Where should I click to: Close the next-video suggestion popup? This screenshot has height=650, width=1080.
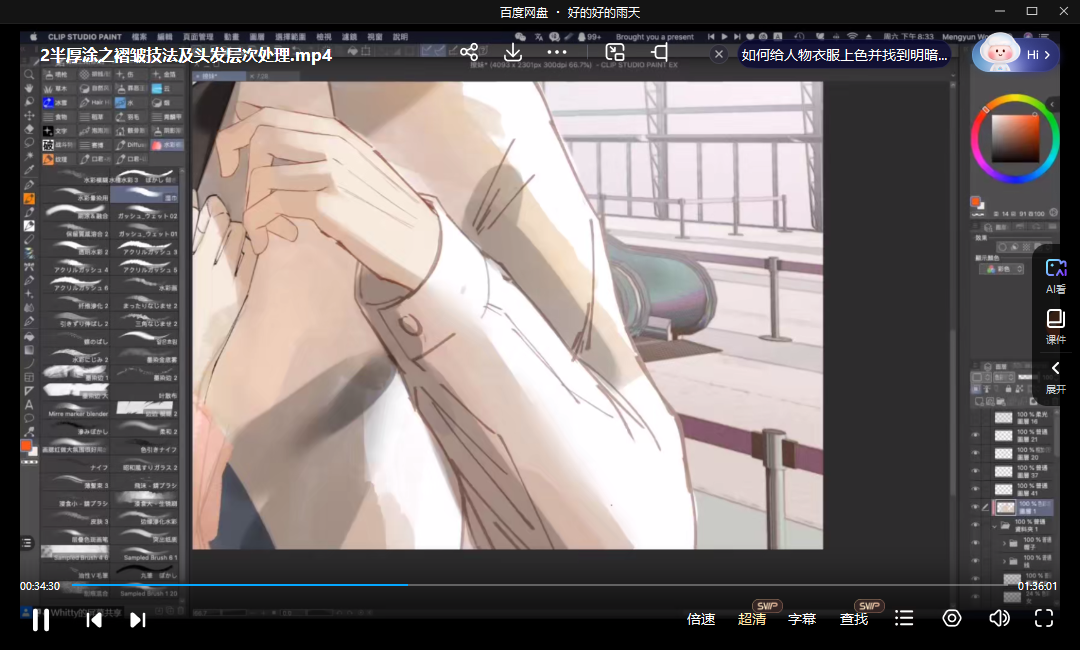point(718,54)
